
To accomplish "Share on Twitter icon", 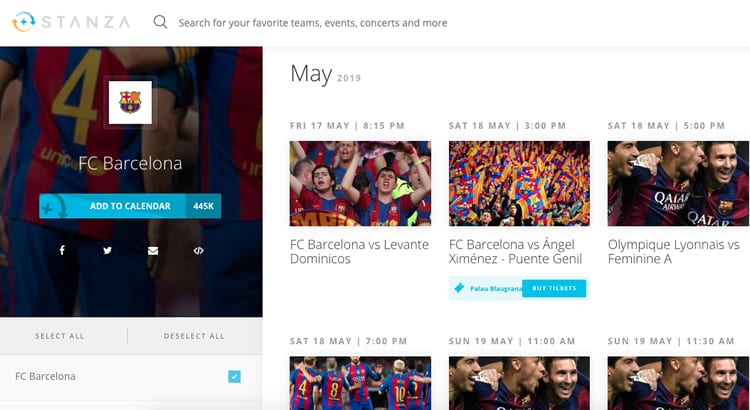I will click(108, 250).
